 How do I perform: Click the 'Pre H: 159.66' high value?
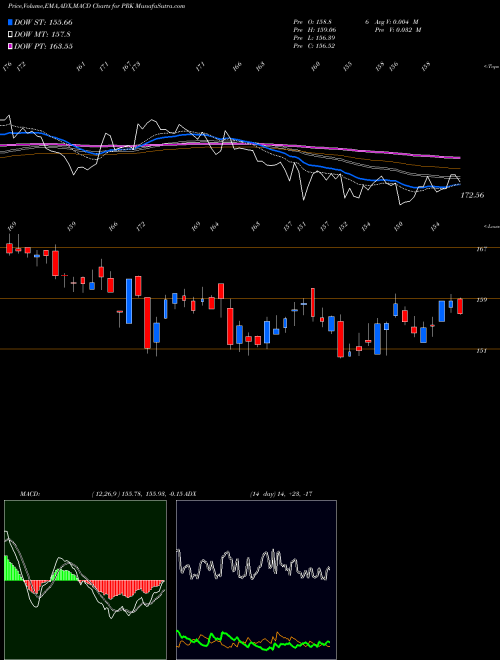[x=314, y=30]
